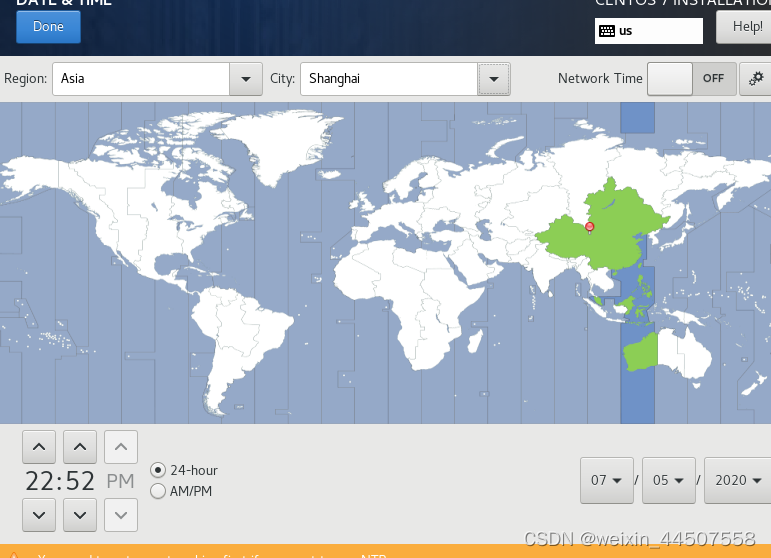Increase hours with up arrow
Image resolution: width=771 pixels, height=558 pixels.
(39, 447)
